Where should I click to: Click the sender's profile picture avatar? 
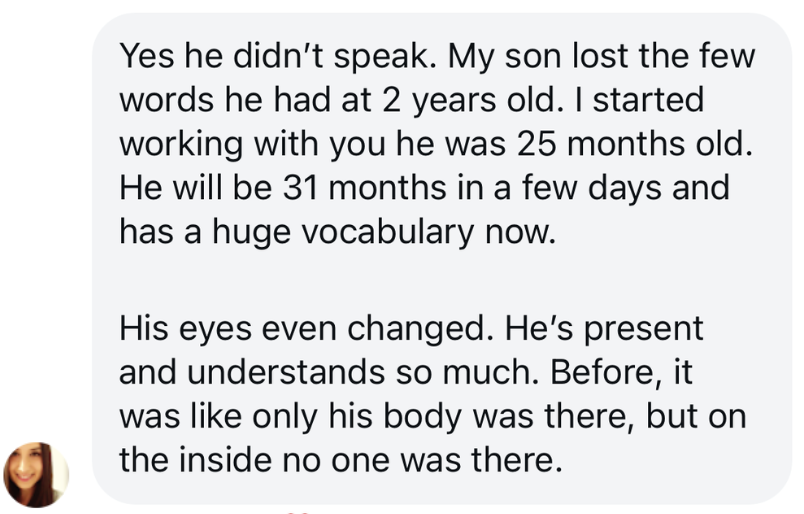point(37,473)
